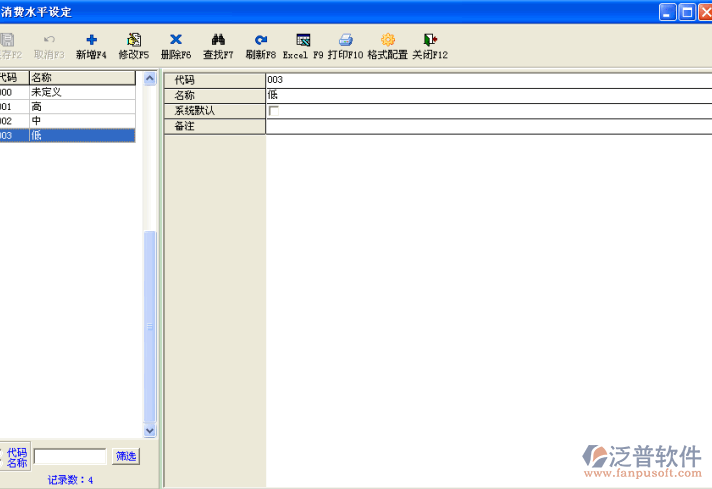Image resolution: width=712 pixels, height=489 pixels.
Task: Click the 删除F6 delete icon
Action: (x=176, y=41)
